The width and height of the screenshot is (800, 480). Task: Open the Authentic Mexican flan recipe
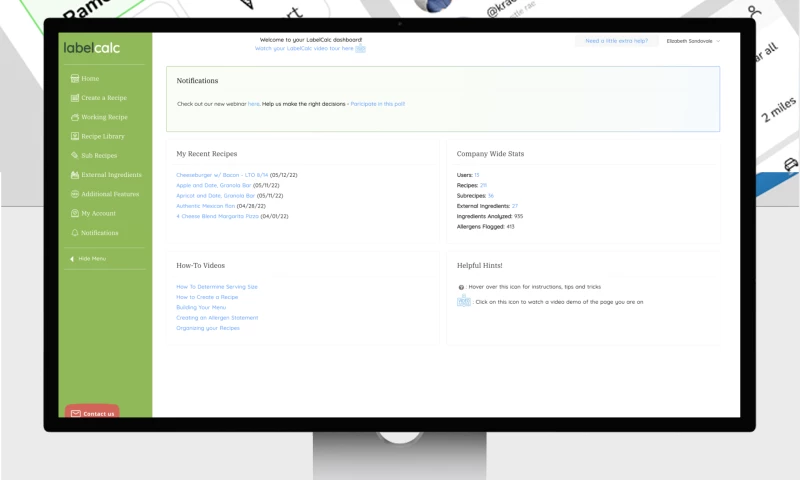pyautogui.click(x=205, y=205)
